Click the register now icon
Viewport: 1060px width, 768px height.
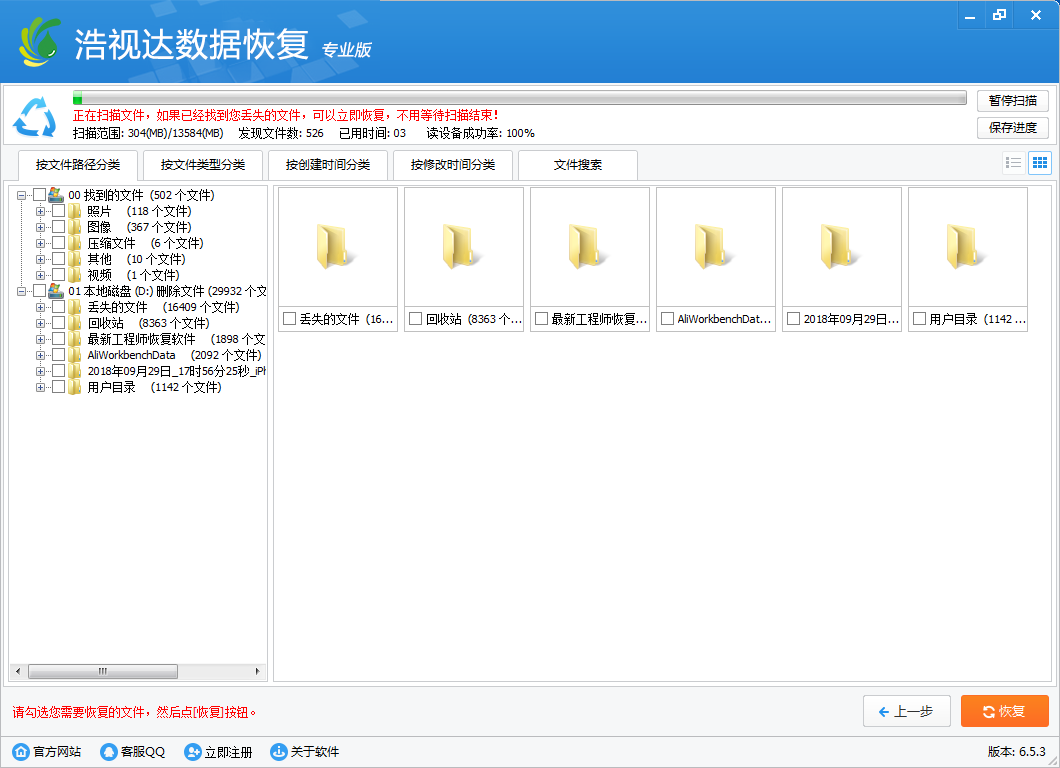point(193,752)
